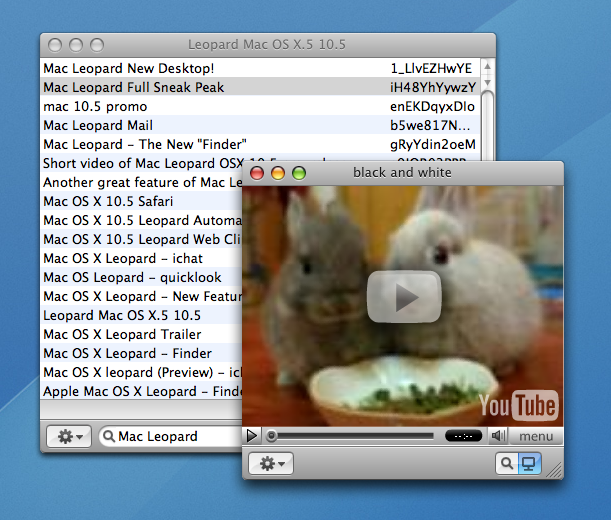Select 'Mac OS X Leopard – New Featur' row
The width and height of the screenshot is (611, 520).
click(x=141, y=296)
